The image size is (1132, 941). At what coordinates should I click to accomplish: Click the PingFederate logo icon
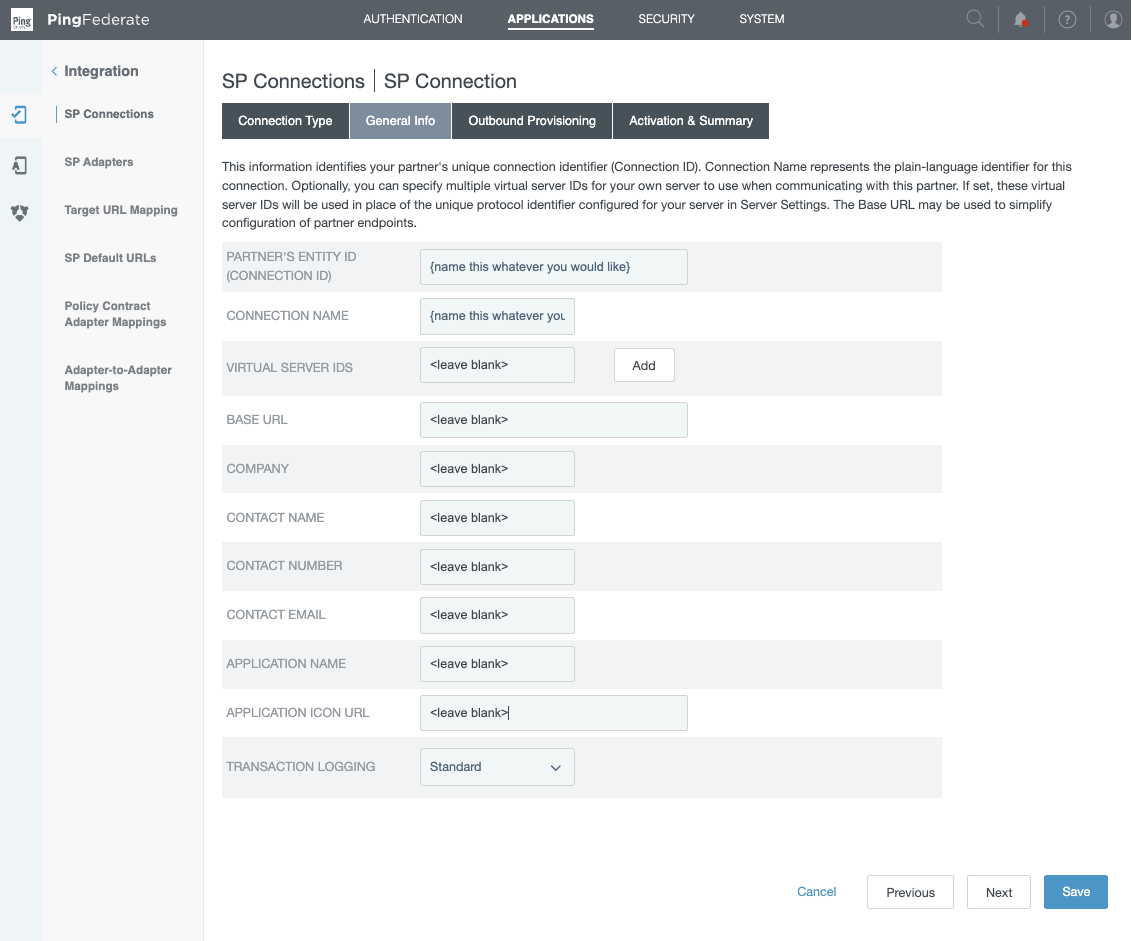click(21, 19)
